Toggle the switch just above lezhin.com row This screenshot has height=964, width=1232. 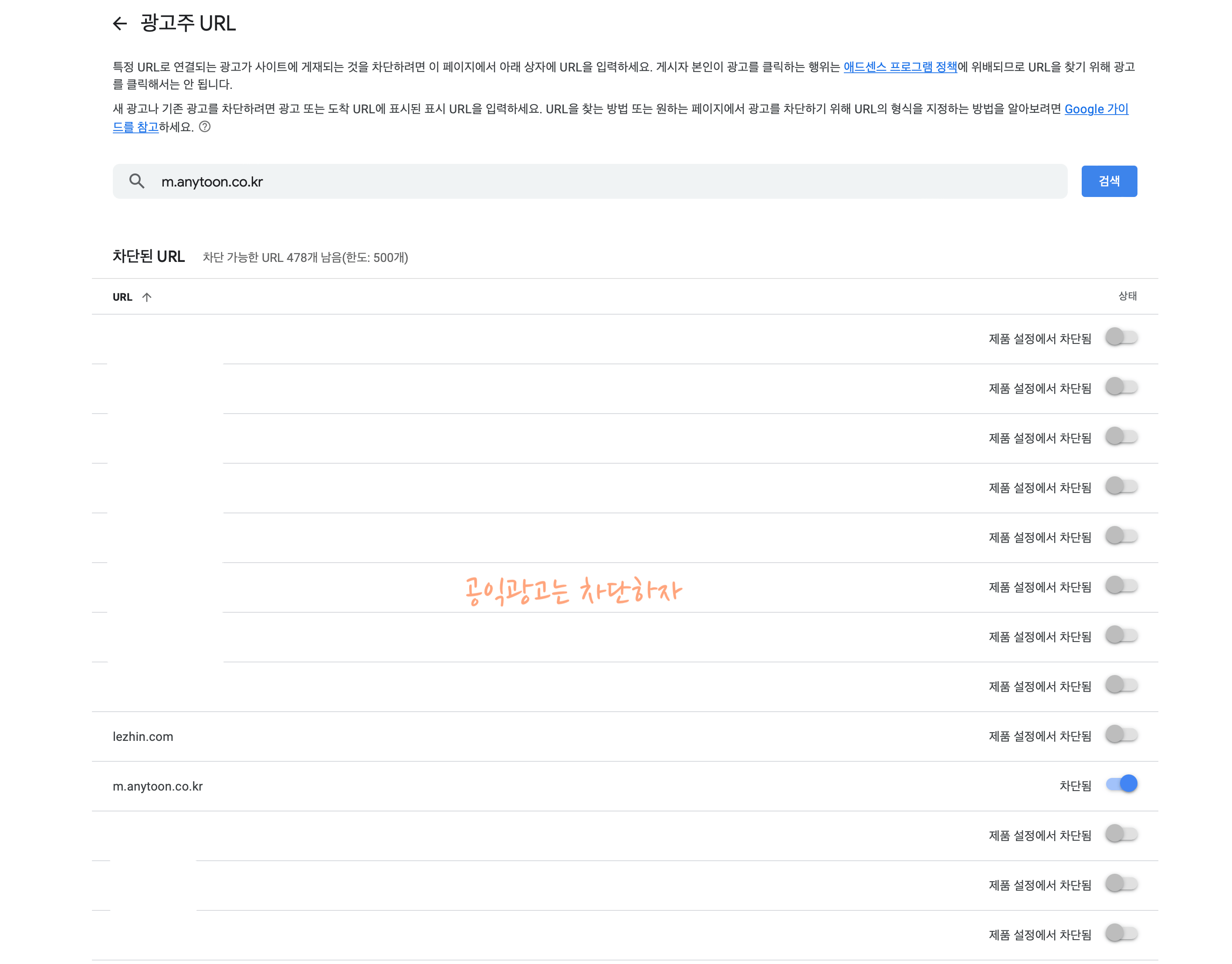(1121, 685)
